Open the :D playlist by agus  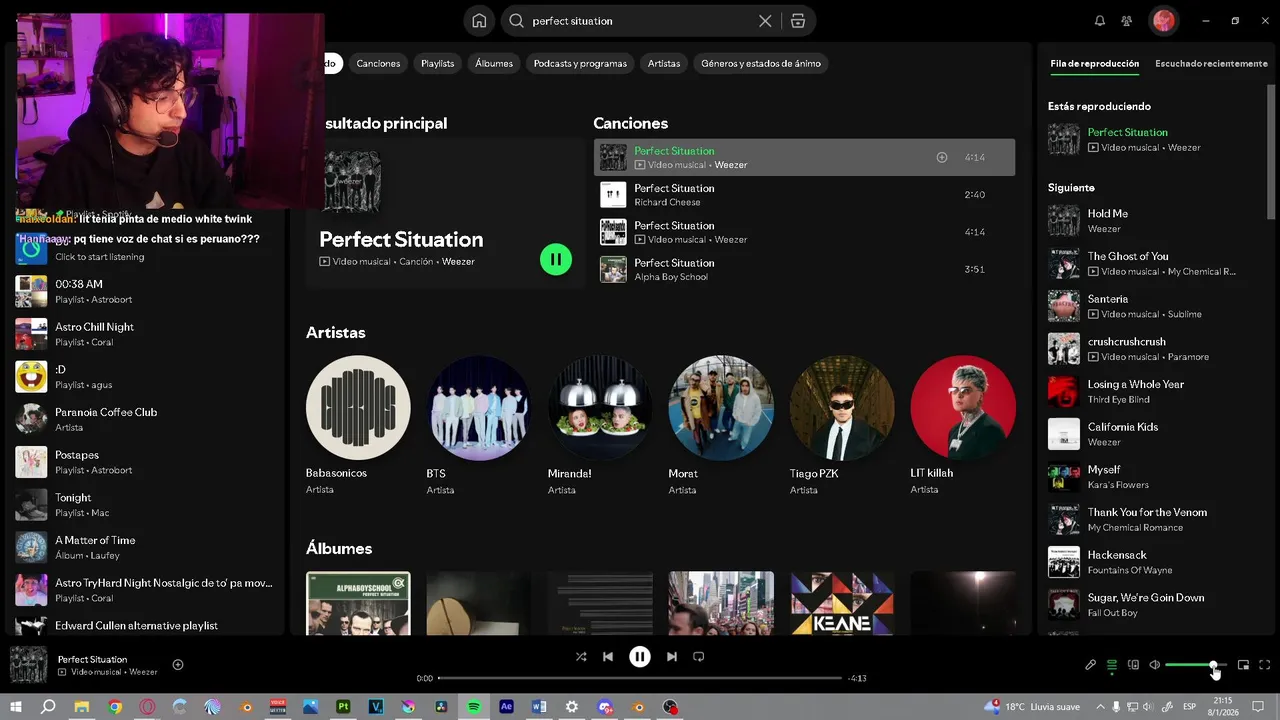[x=146, y=377]
